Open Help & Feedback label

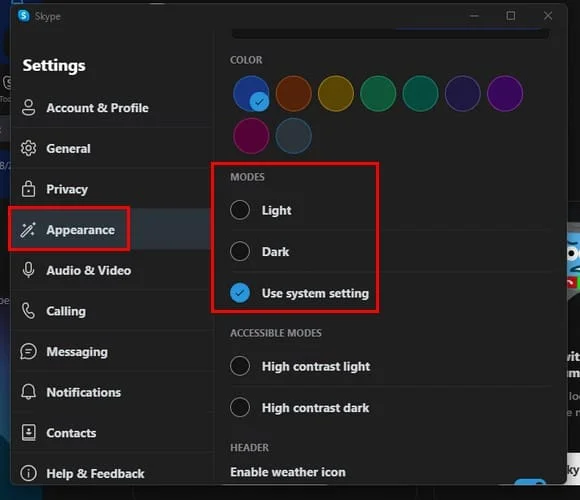click(95, 474)
